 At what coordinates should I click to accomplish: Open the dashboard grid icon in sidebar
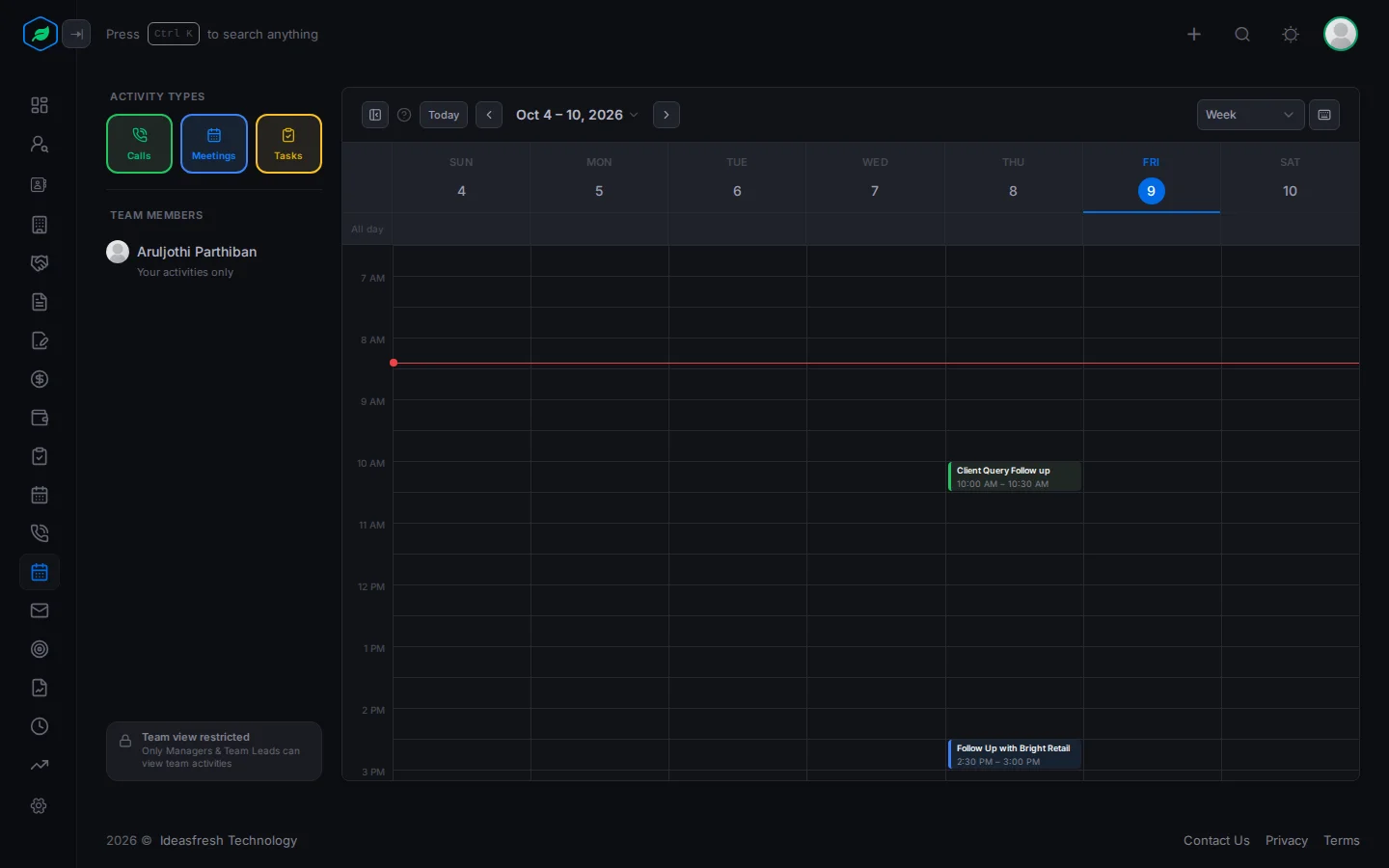(x=40, y=105)
